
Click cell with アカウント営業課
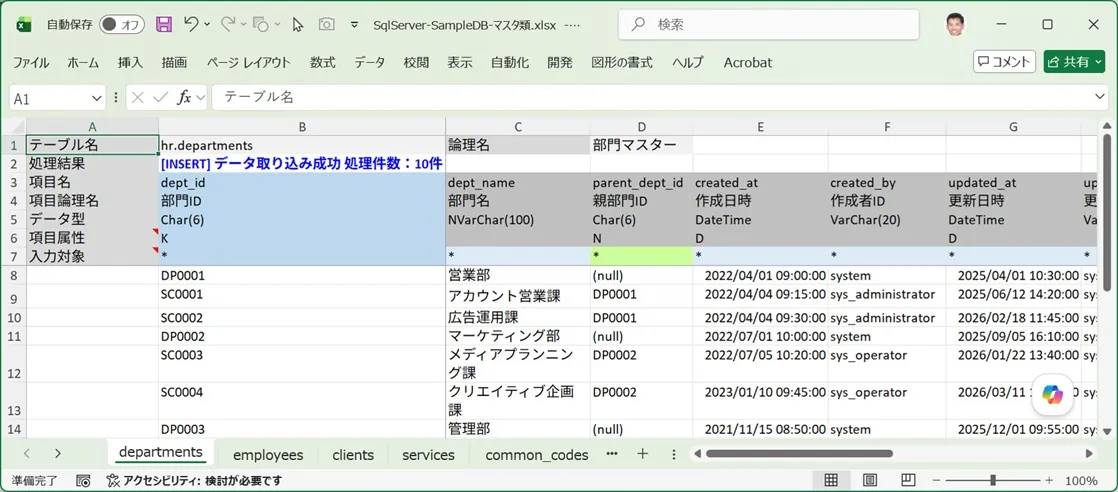click(x=518, y=297)
